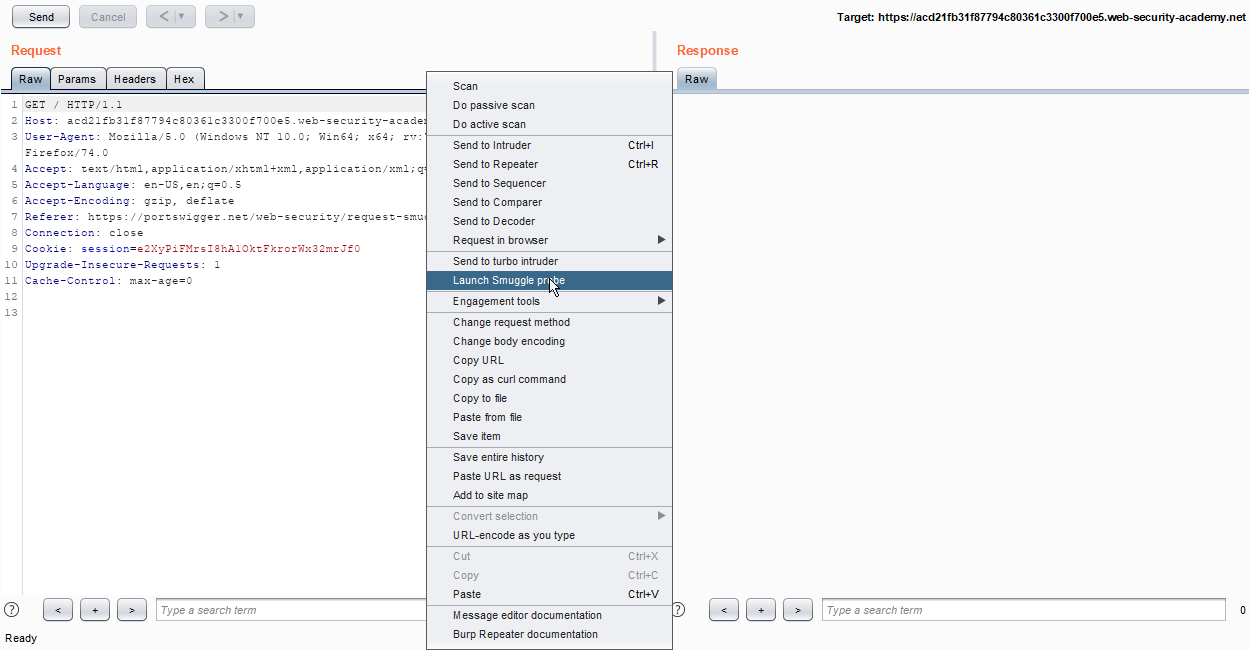Viewport: 1249px width, 650px height.
Task: Switch to Hex tab
Action: [x=184, y=79]
